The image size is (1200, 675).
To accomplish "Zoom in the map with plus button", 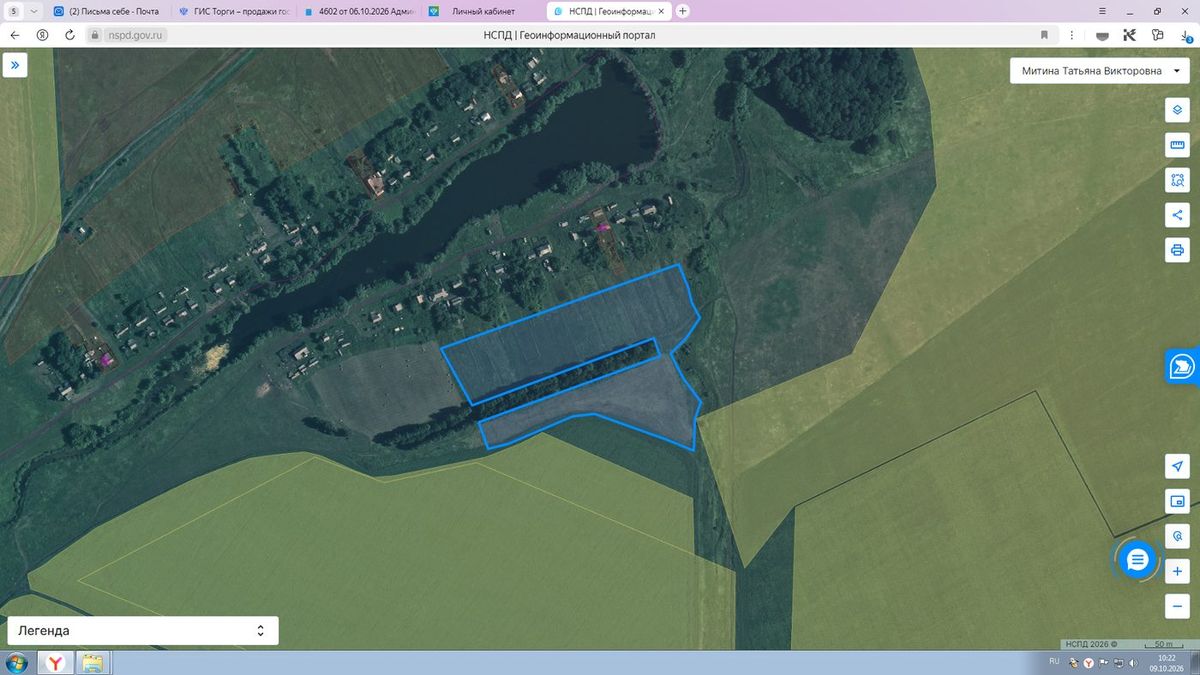I will coord(1177,571).
